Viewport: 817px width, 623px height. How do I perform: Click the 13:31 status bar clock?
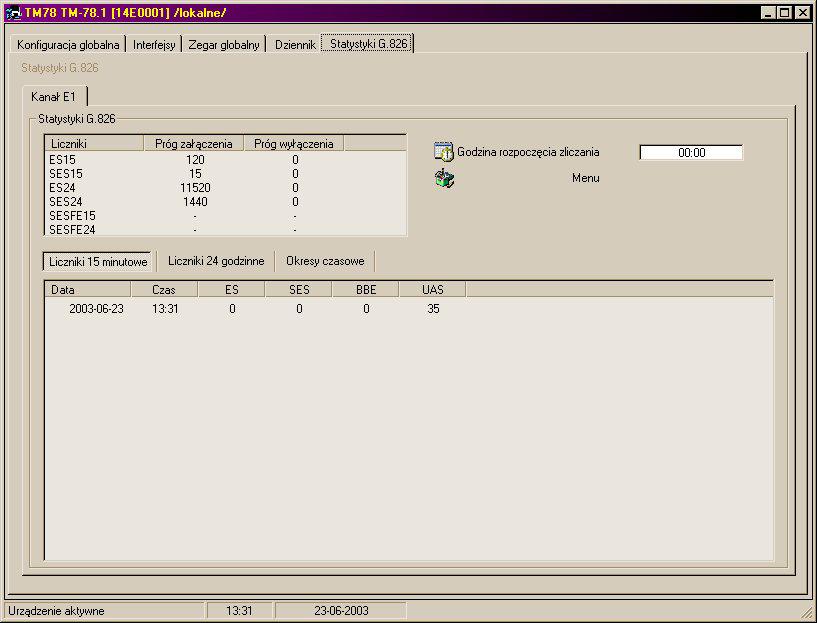[x=239, y=610]
